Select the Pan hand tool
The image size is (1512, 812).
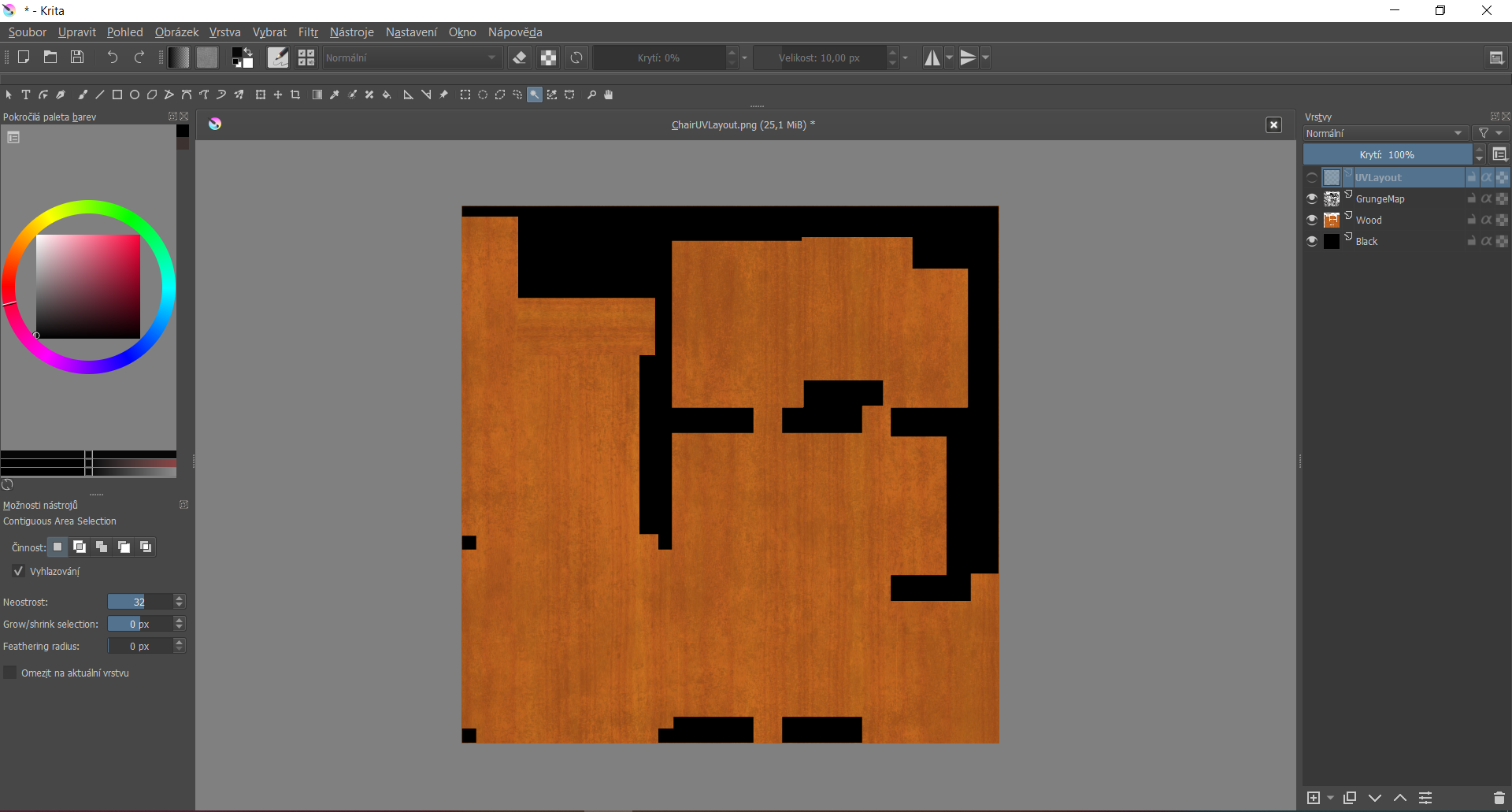click(609, 95)
